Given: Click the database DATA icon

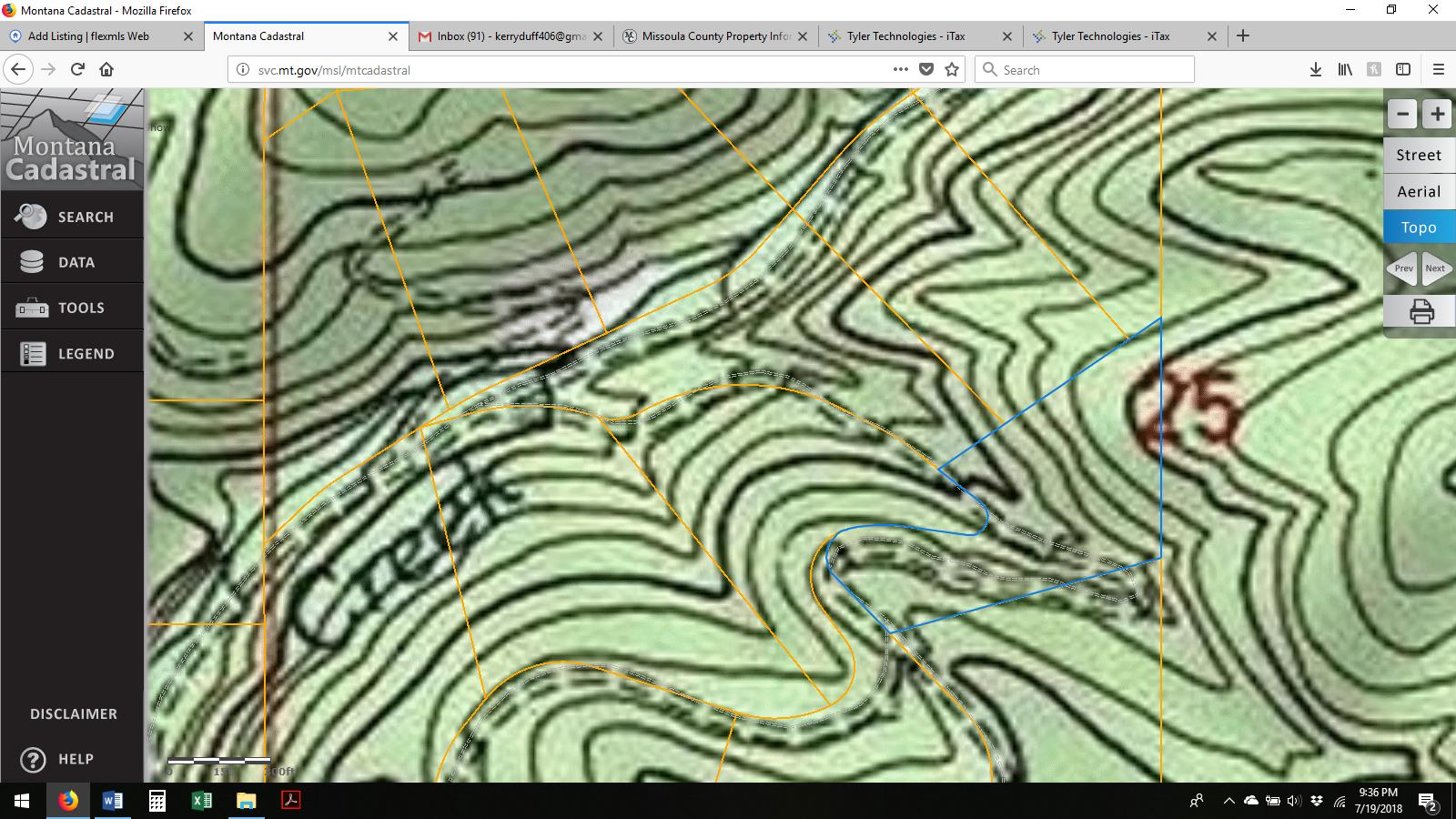Looking at the screenshot, I should [32, 262].
